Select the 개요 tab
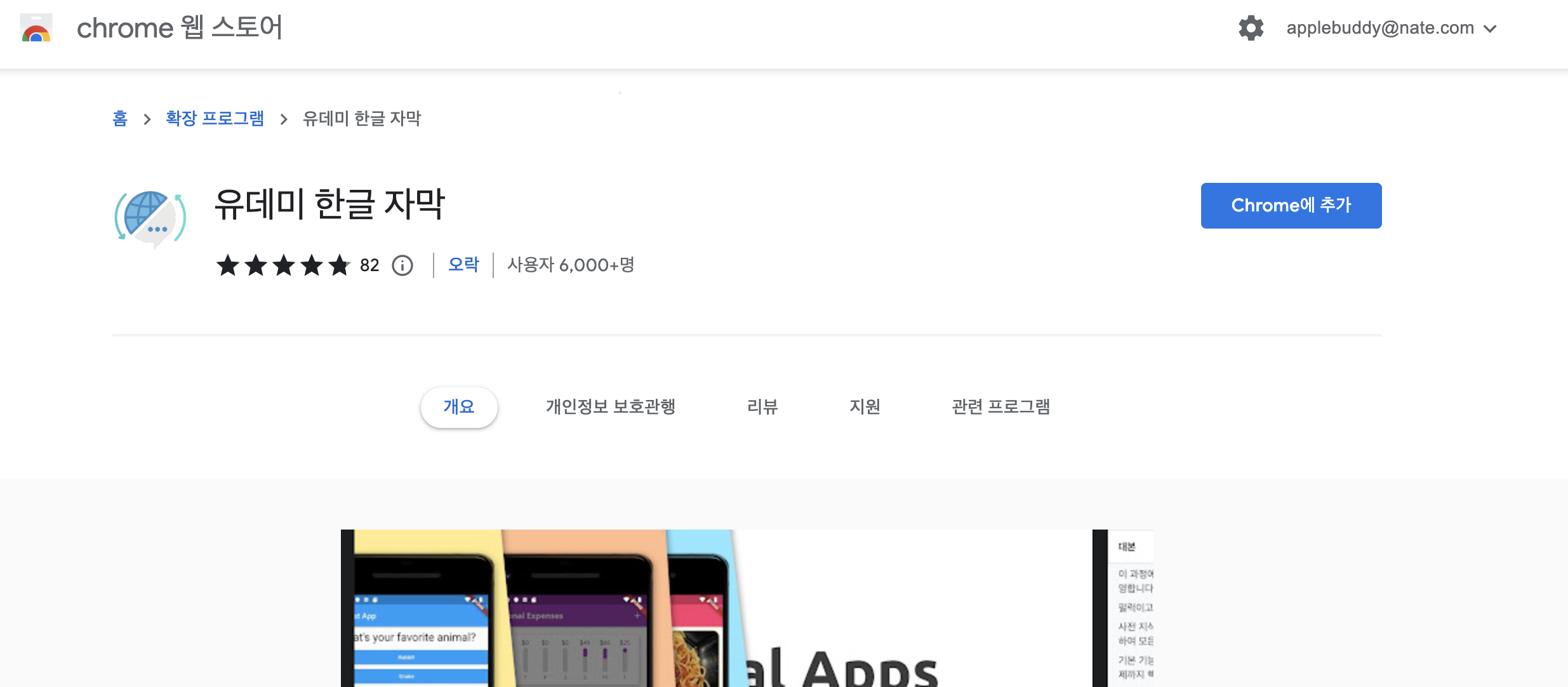Viewport: 1568px width, 687px height. click(x=459, y=407)
